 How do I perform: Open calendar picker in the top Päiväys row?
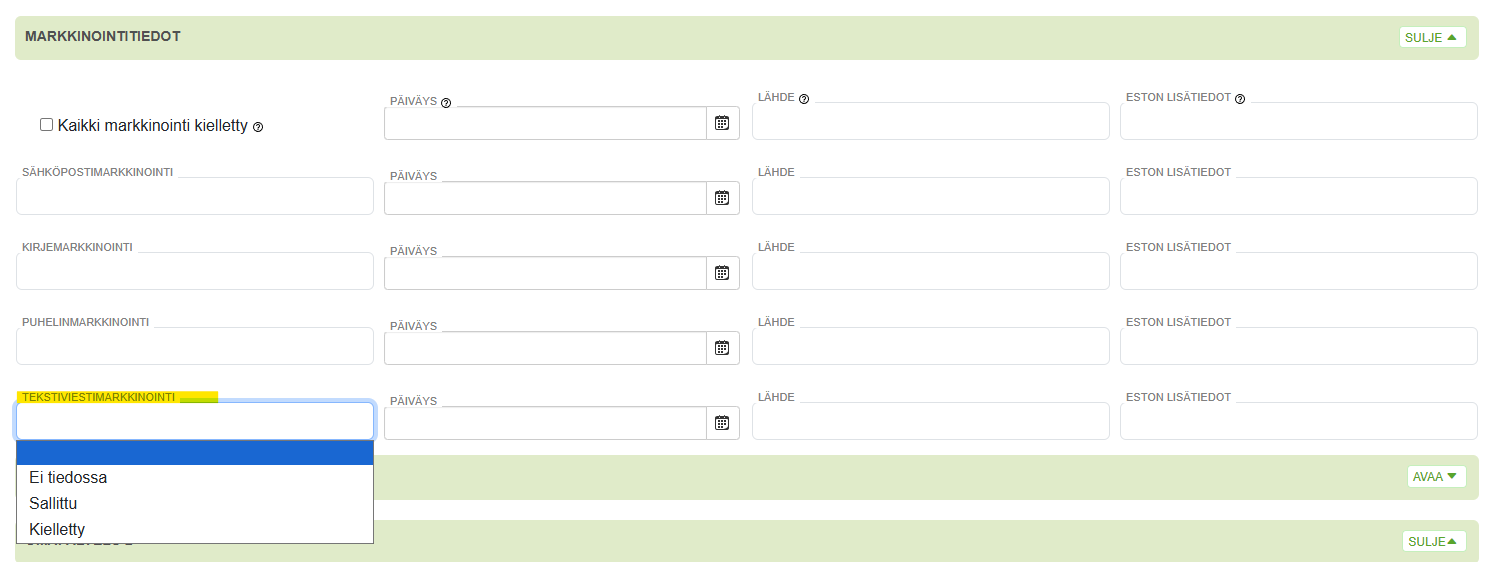point(722,123)
